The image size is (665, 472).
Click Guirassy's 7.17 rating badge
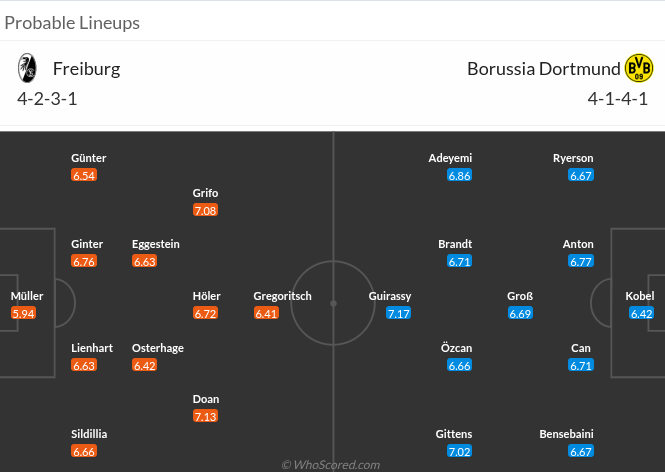coord(399,313)
